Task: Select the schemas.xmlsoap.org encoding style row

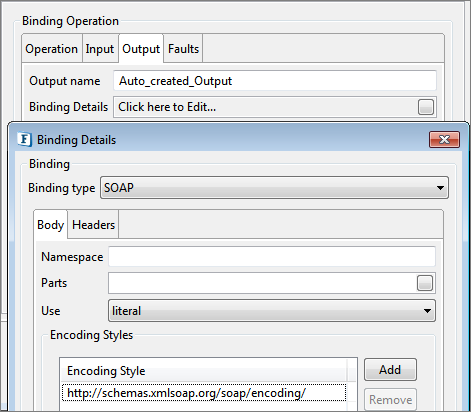Action: (x=204, y=393)
